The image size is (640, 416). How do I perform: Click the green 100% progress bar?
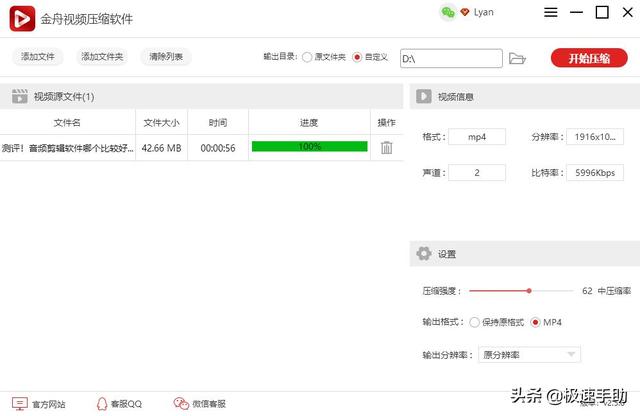pos(309,147)
